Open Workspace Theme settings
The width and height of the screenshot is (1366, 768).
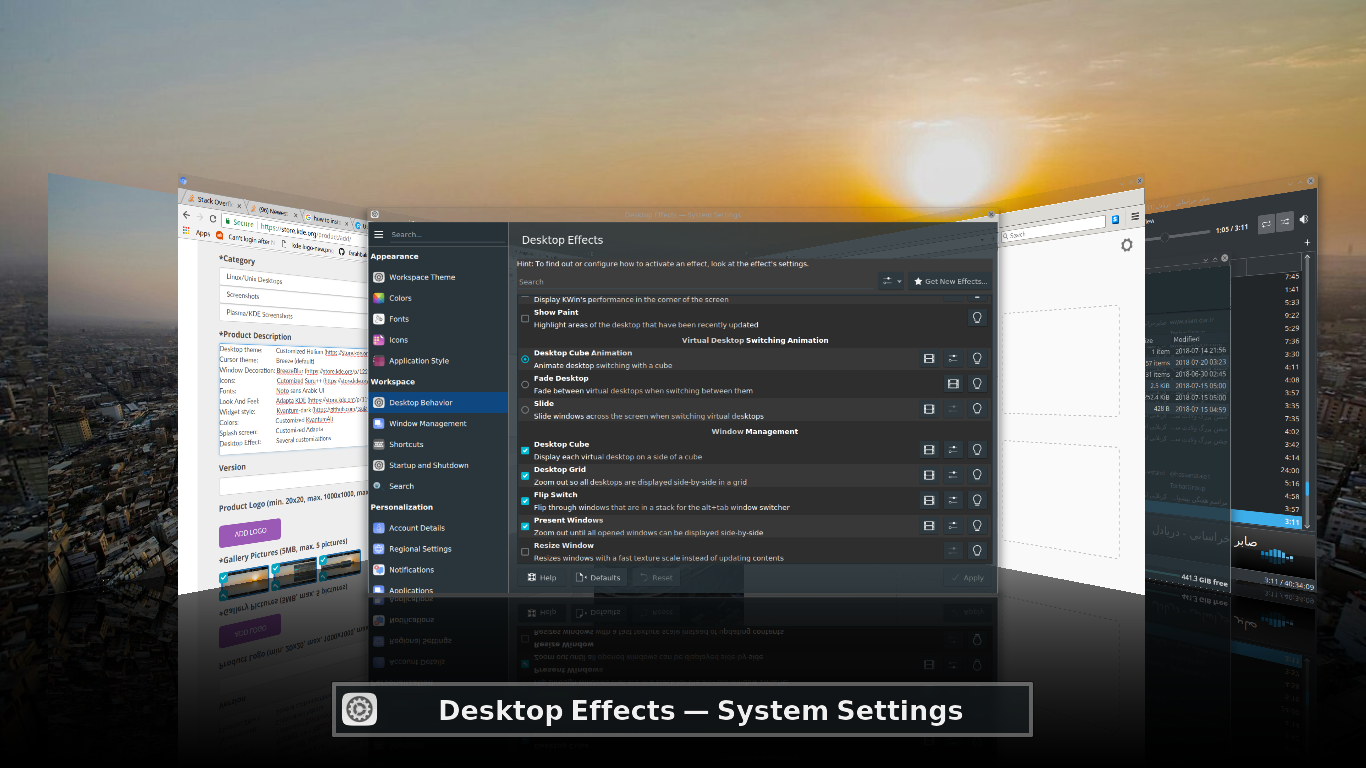click(438, 277)
